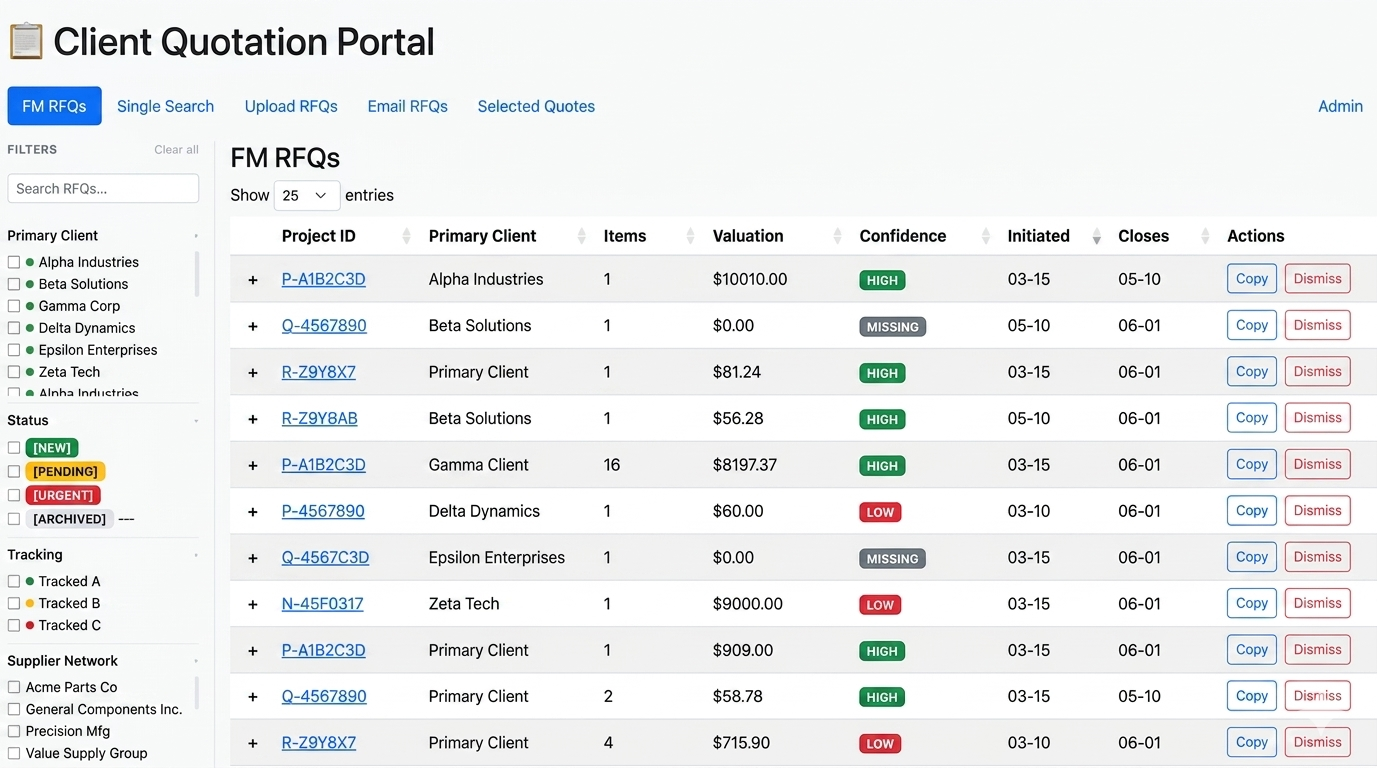Click the MISSING badge in Epsilon Enterprises row
This screenshot has width=1377, height=768.
pos(892,559)
